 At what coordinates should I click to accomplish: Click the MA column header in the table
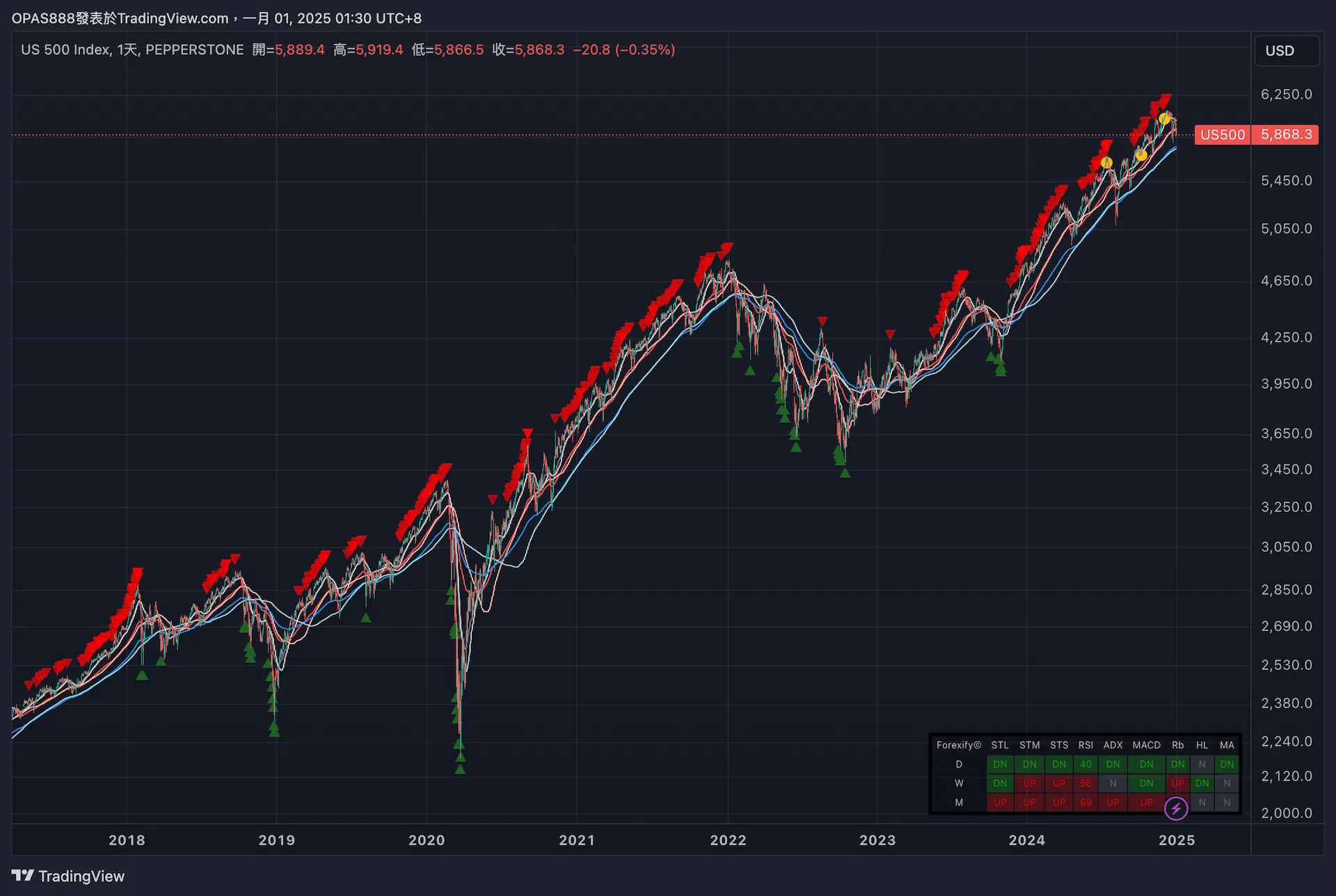(x=1227, y=745)
